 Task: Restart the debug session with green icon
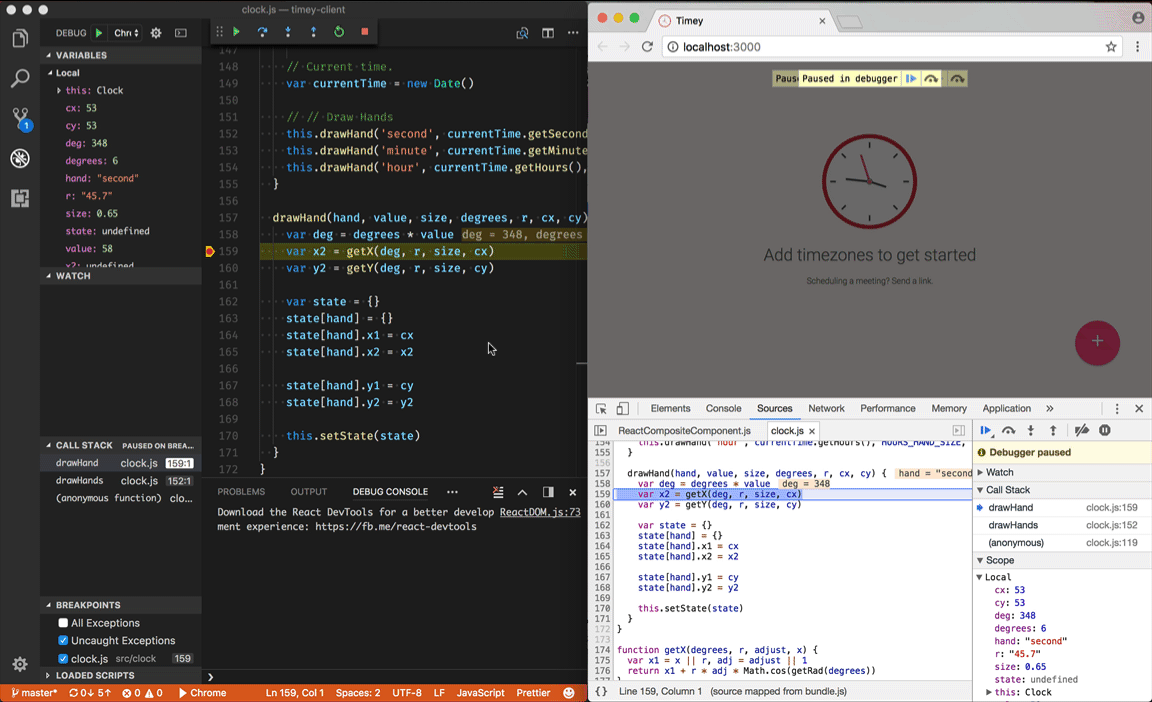click(339, 32)
